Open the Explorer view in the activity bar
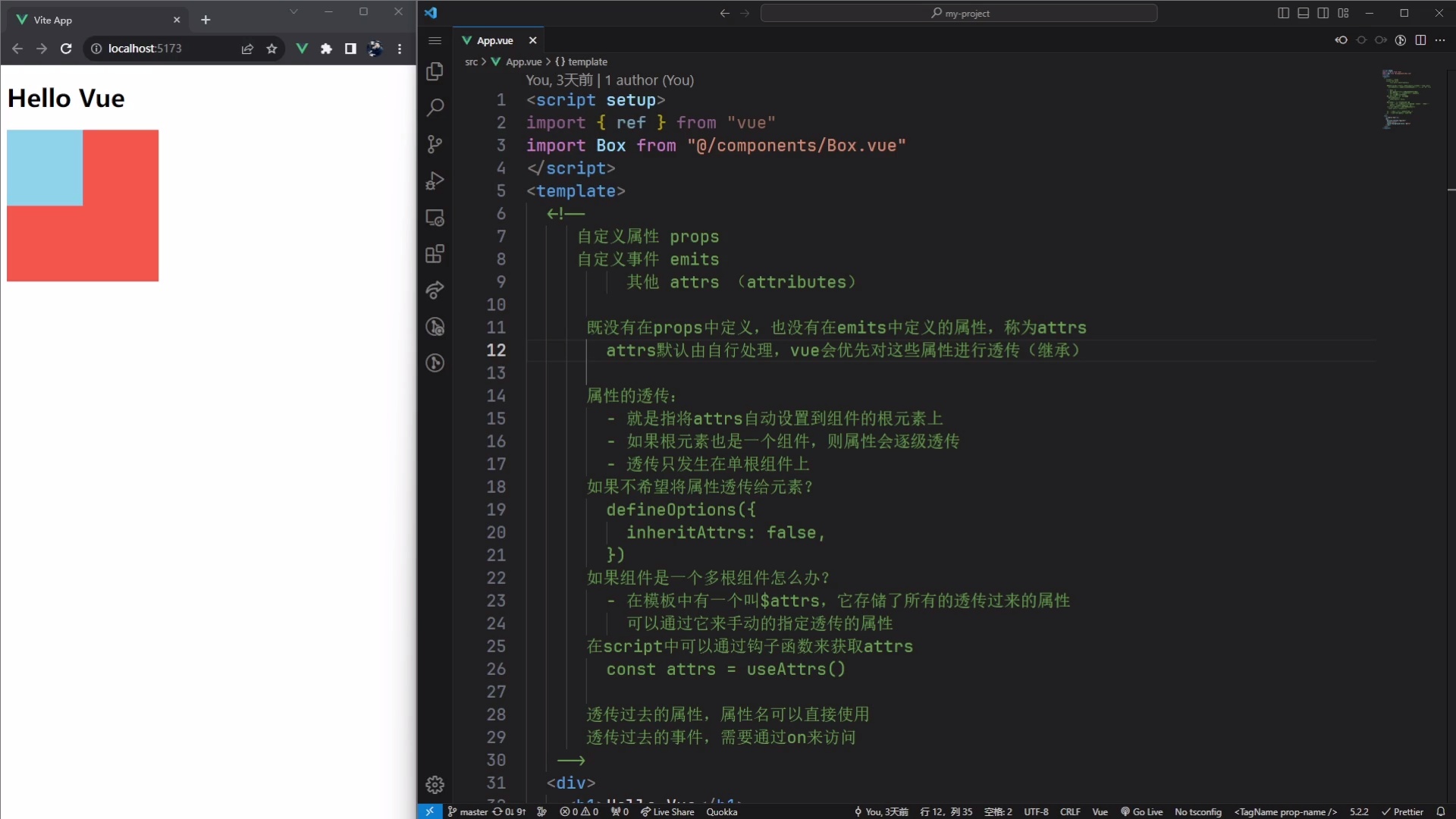This screenshot has width=1456, height=819. click(435, 71)
